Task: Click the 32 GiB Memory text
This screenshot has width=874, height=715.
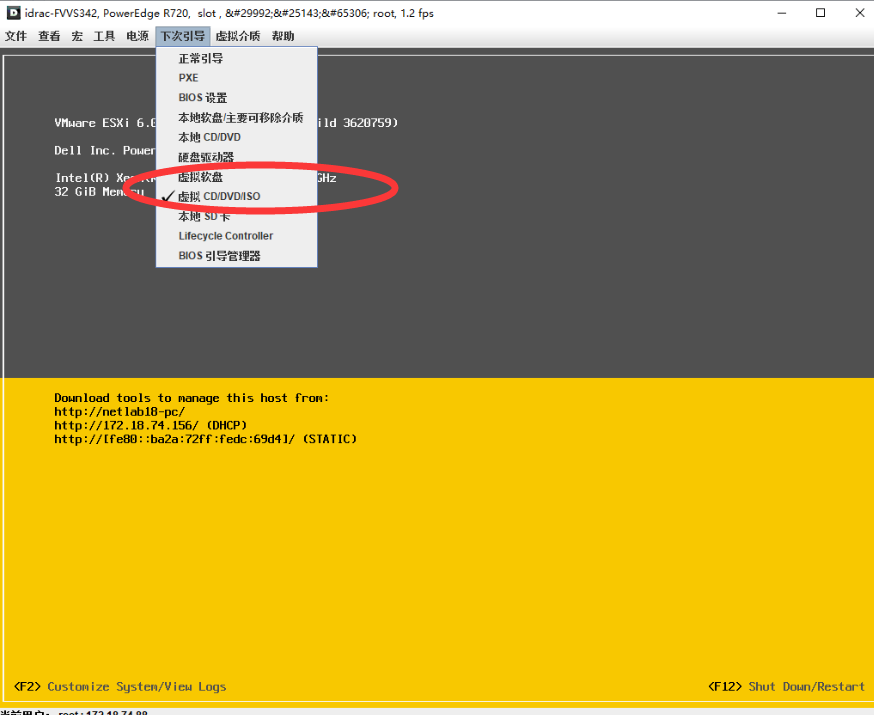Action: coord(99,192)
